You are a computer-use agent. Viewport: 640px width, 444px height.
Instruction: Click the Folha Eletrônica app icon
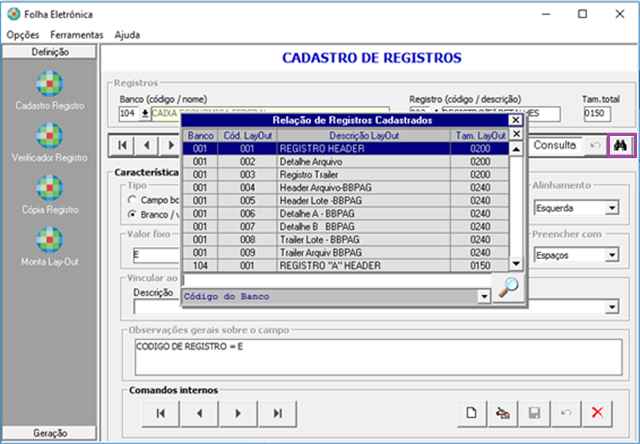click(x=13, y=14)
